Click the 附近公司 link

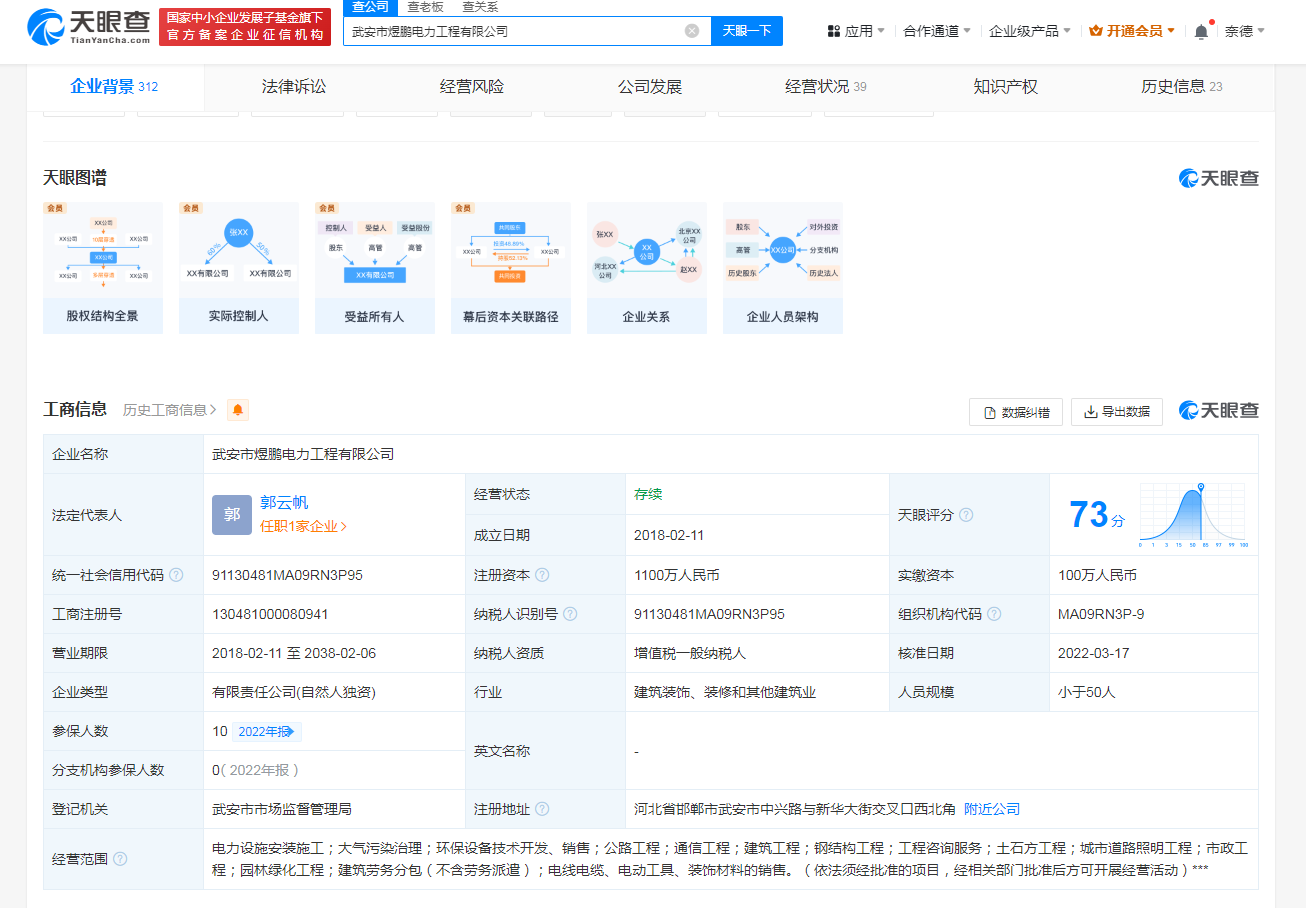click(992, 809)
